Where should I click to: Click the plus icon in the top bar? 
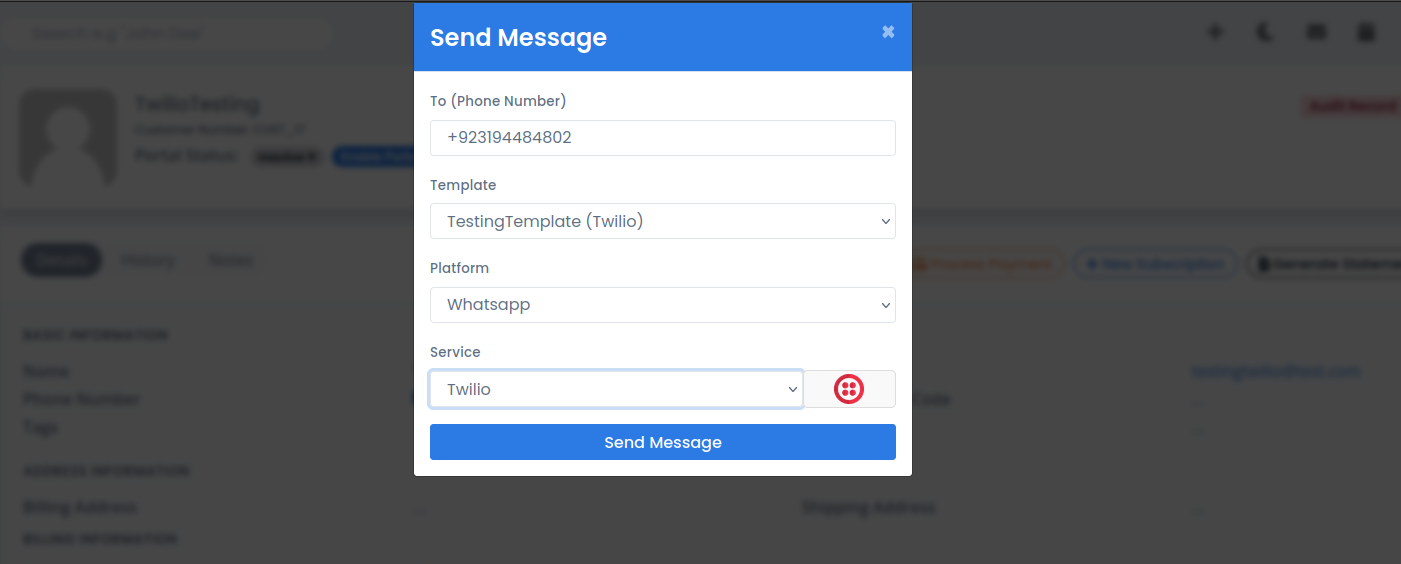pos(1215,32)
